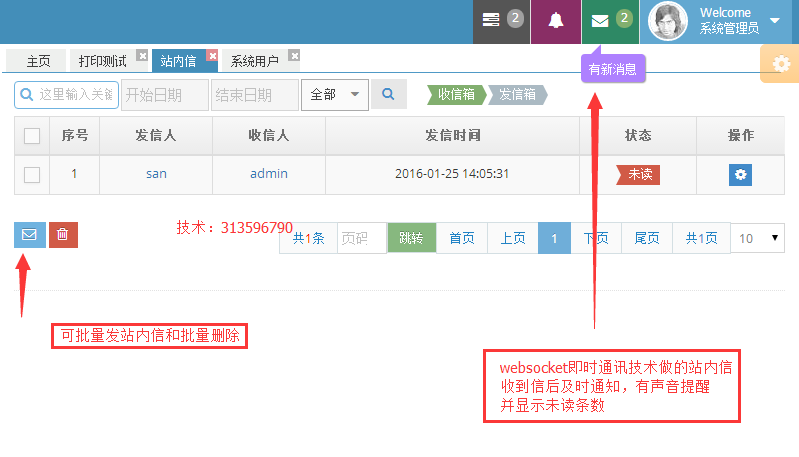Close the 站内信 tab

(x=212, y=56)
